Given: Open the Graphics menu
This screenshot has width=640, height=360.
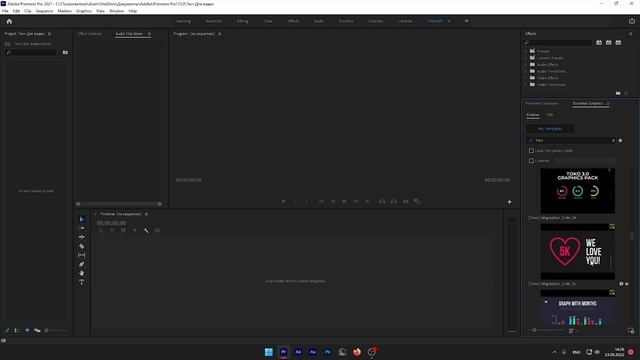Looking at the screenshot, I should pyautogui.click(x=84, y=11).
